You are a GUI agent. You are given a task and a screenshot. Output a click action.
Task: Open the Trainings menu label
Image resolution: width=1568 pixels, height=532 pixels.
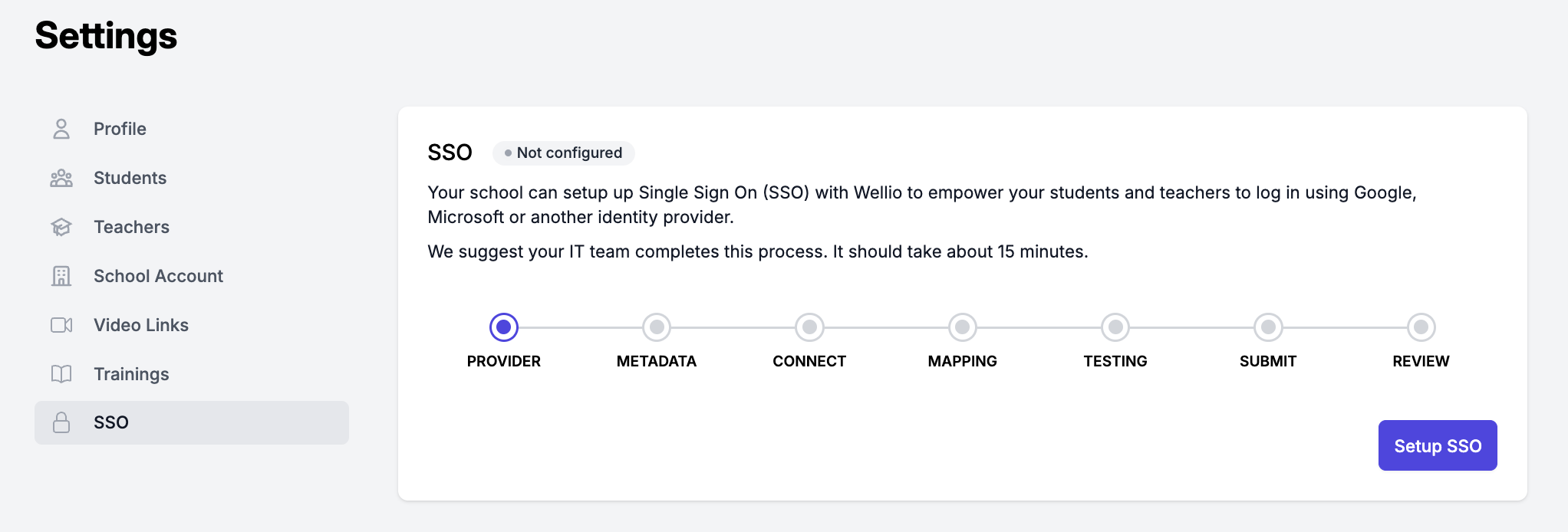coord(131,374)
